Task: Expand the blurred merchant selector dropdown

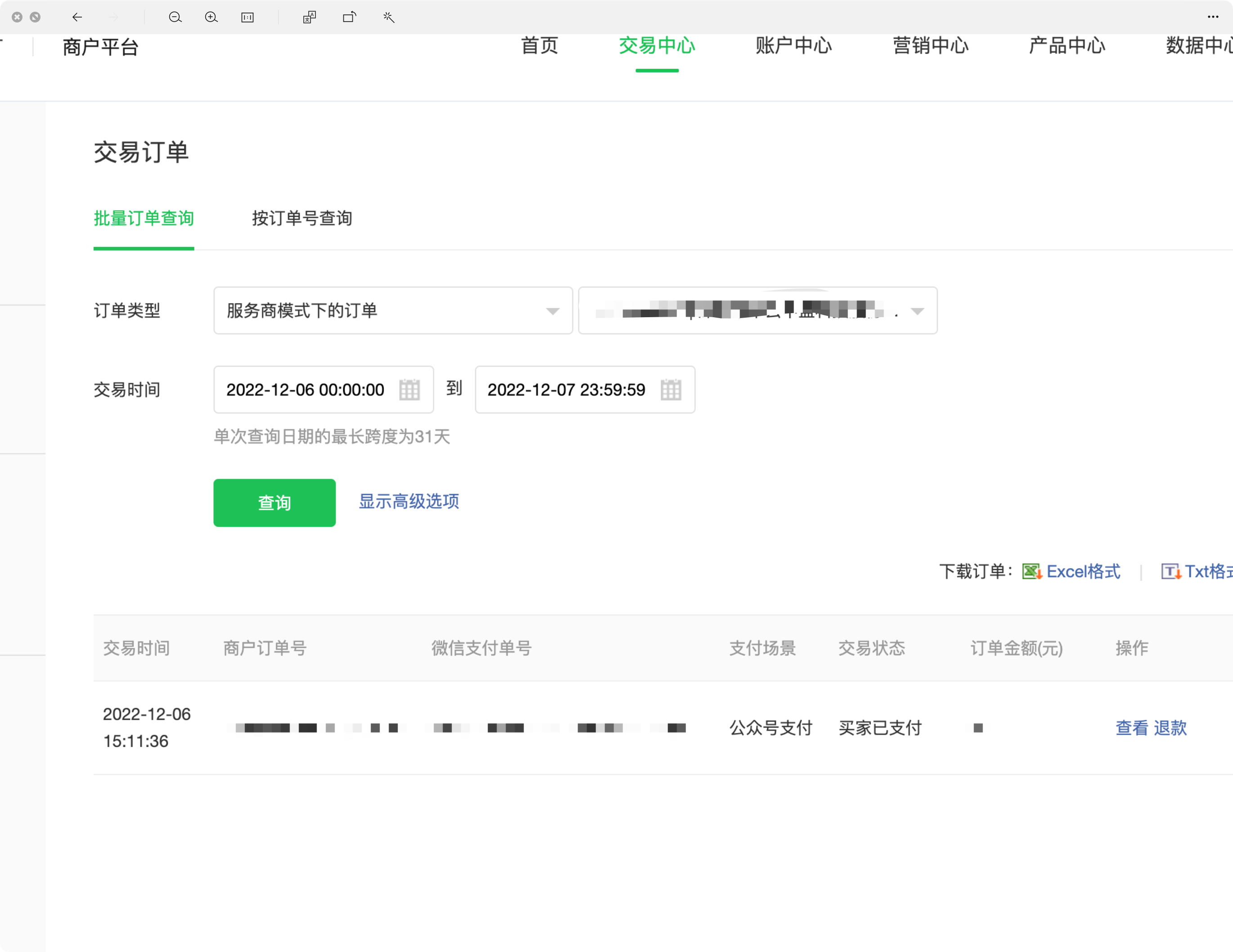Action: tap(758, 311)
